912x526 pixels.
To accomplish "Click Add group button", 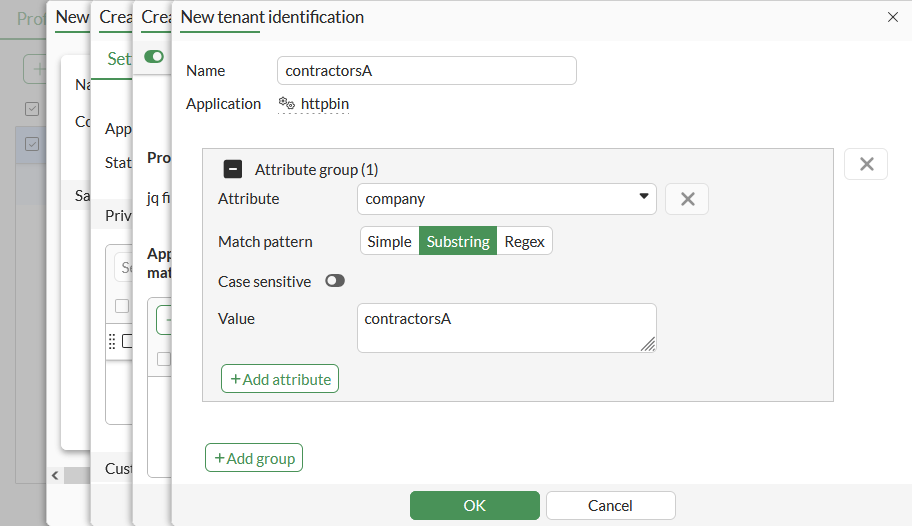I will pyautogui.click(x=254, y=458).
